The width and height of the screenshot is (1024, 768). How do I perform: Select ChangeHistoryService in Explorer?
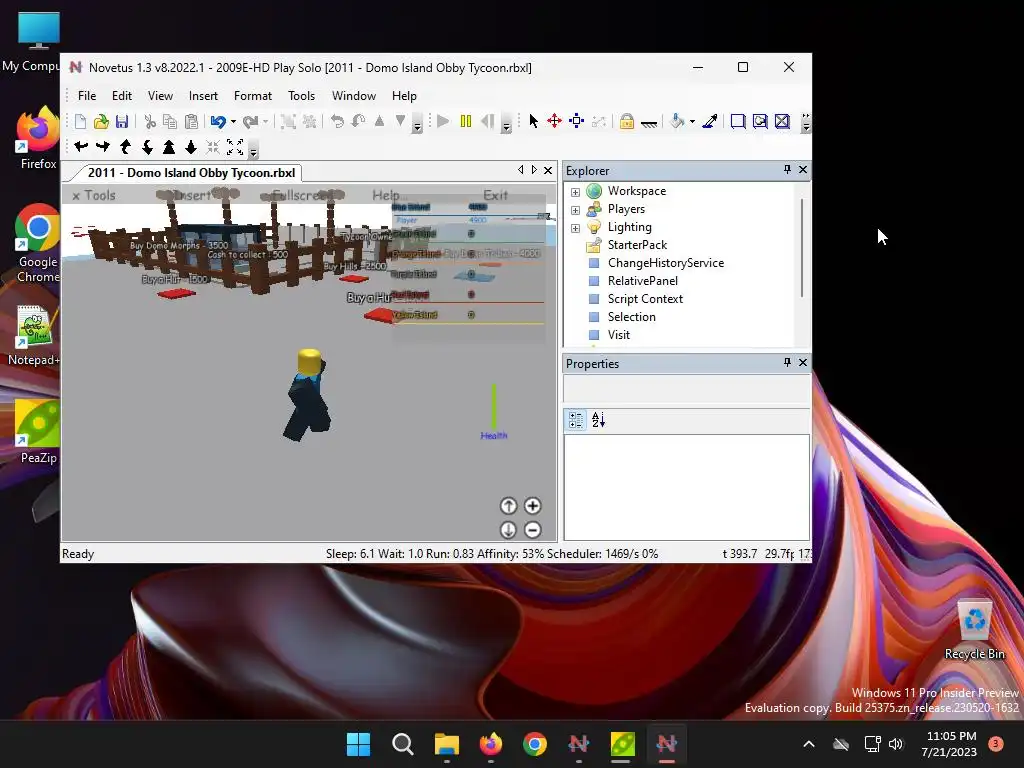coord(665,263)
